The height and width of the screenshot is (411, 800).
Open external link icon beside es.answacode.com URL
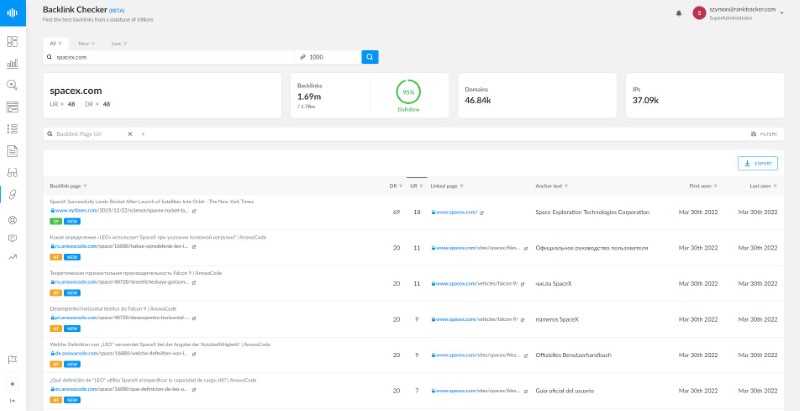pyautogui.click(x=194, y=389)
